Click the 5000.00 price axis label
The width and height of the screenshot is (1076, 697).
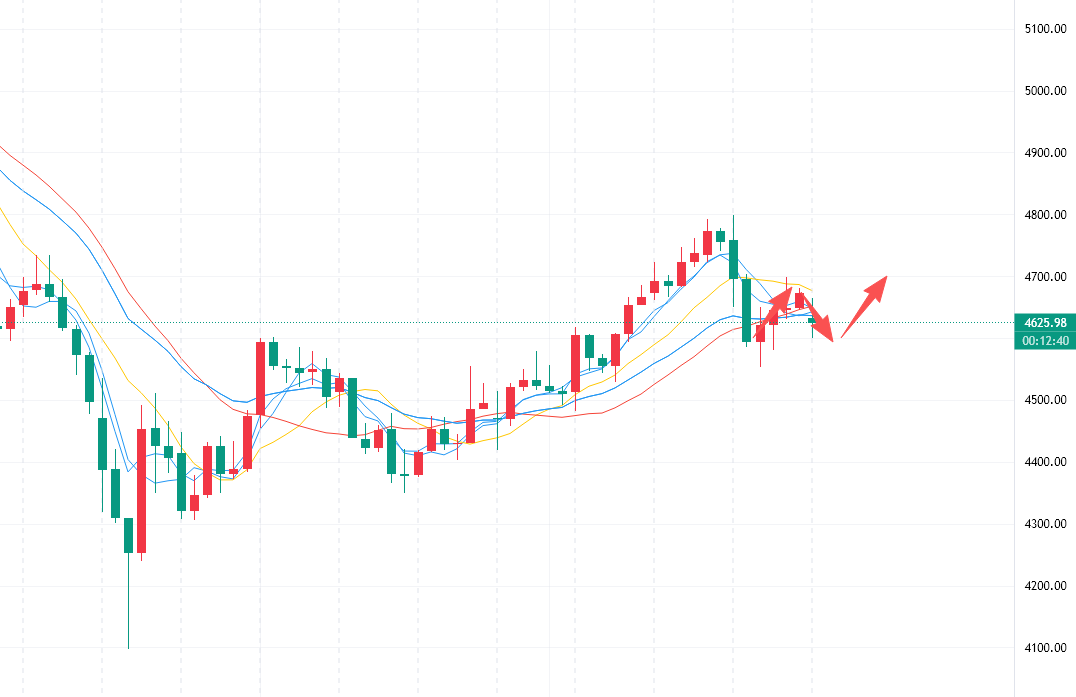point(1044,91)
